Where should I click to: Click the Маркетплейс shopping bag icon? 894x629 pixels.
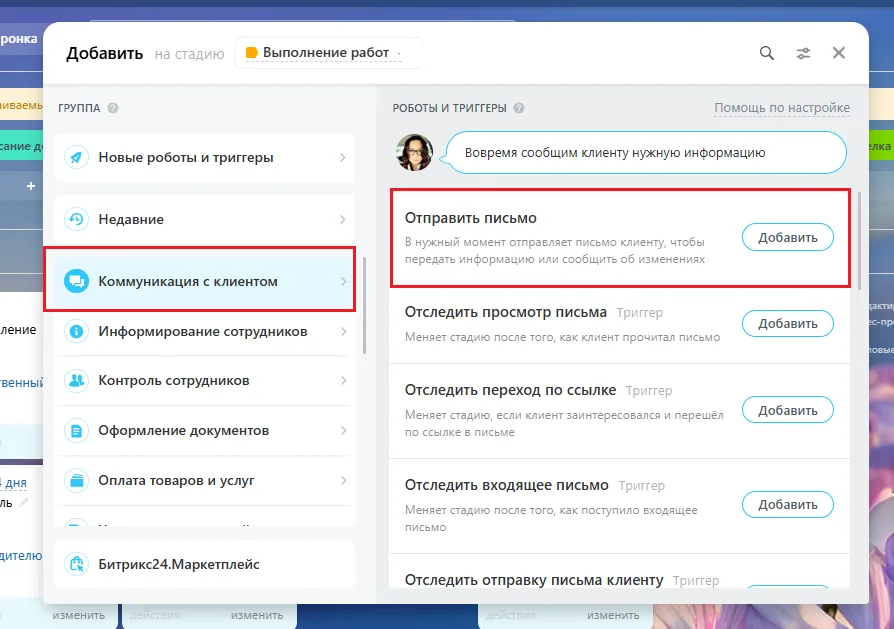point(76,564)
